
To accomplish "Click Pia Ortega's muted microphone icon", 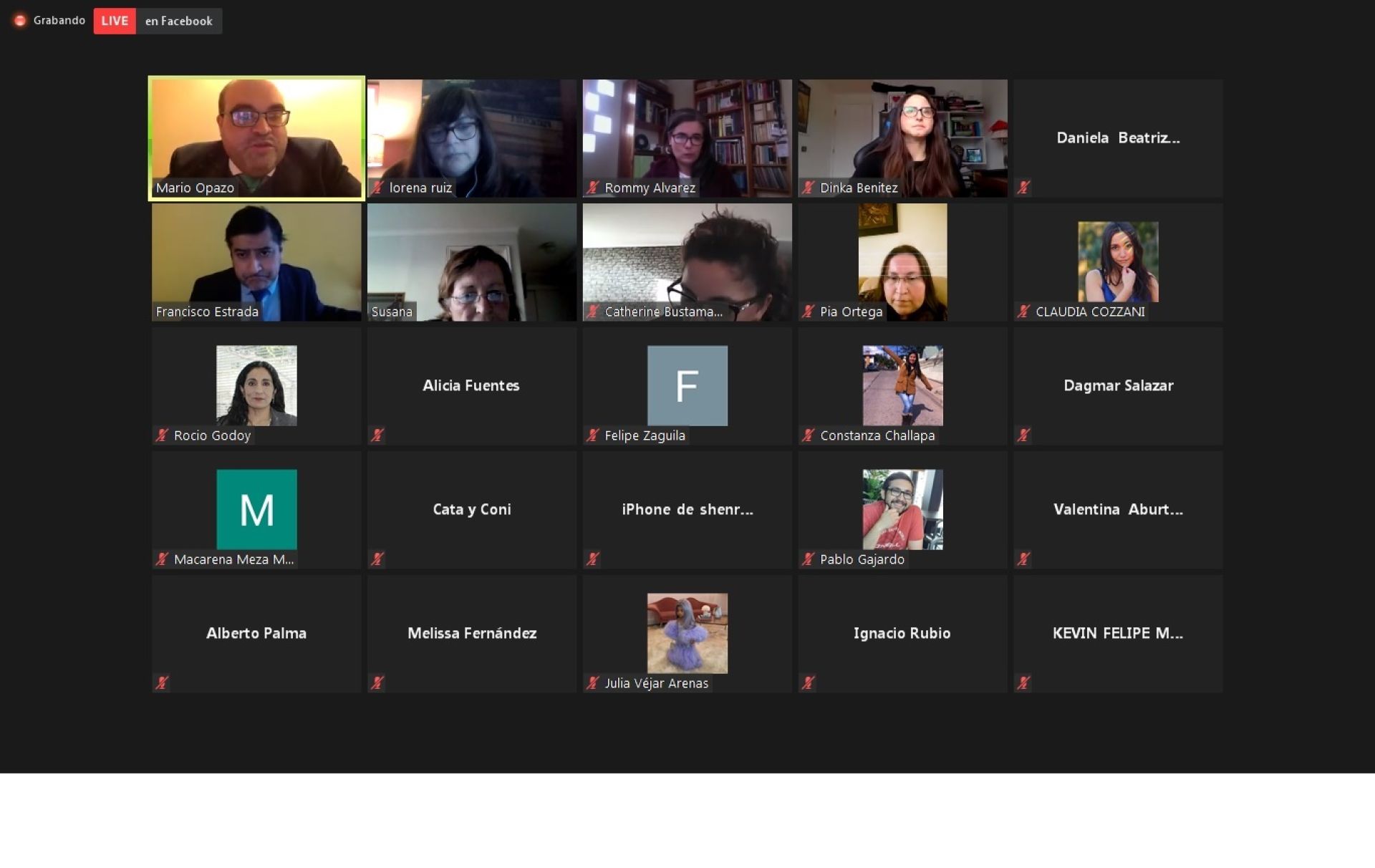I will pyautogui.click(x=809, y=312).
